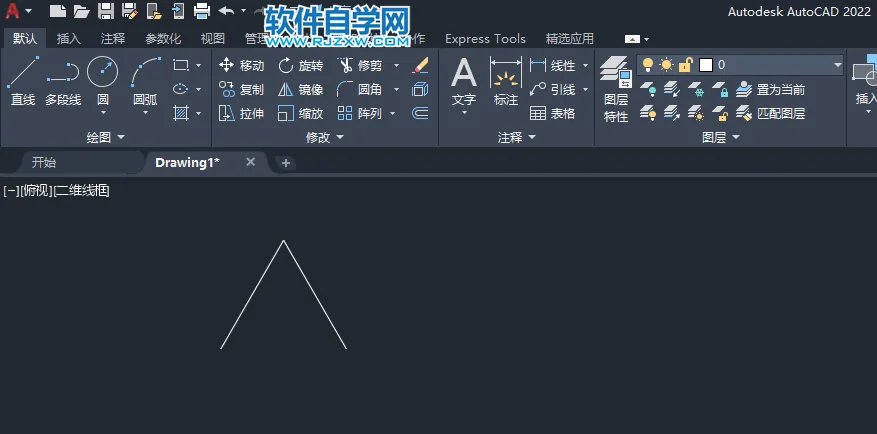Click the Set Current (置为当前) button
The image size is (877, 434).
tap(770, 90)
